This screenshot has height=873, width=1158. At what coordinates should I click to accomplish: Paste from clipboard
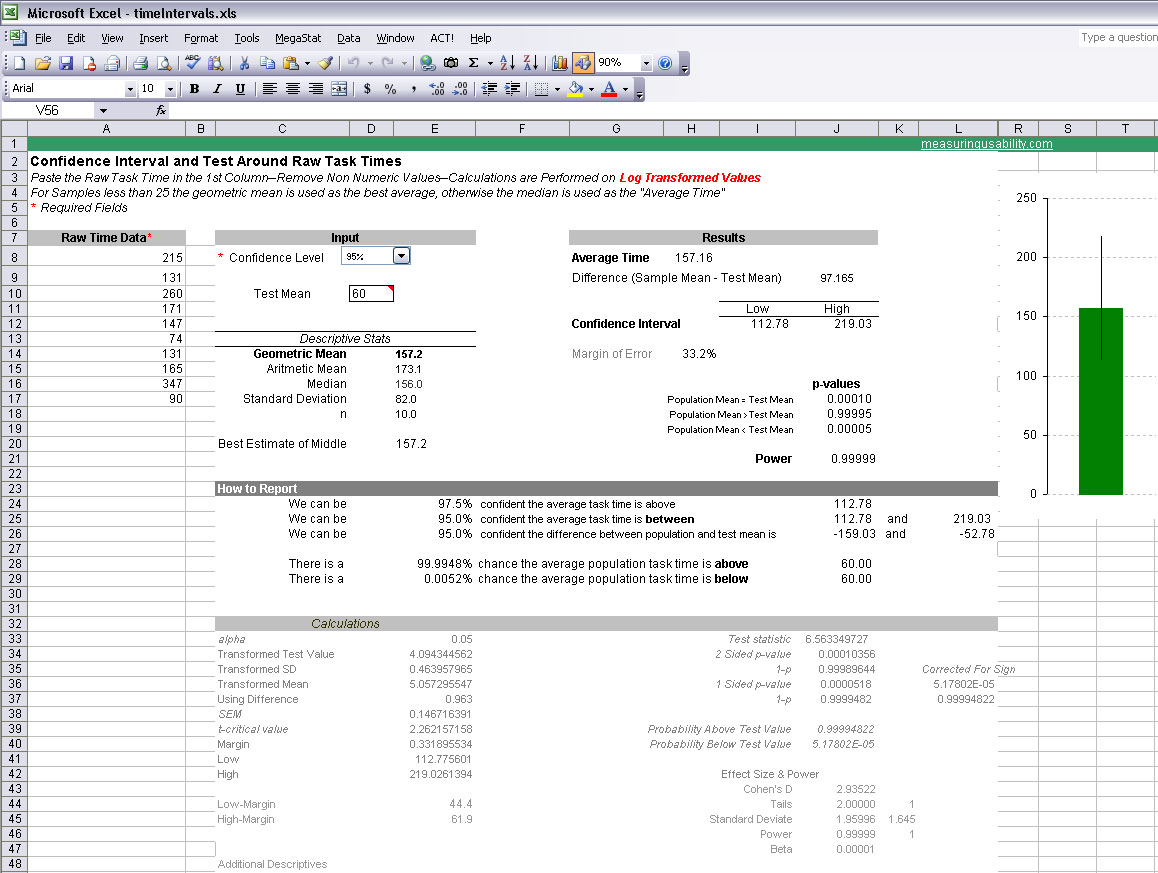click(x=291, y=64)
